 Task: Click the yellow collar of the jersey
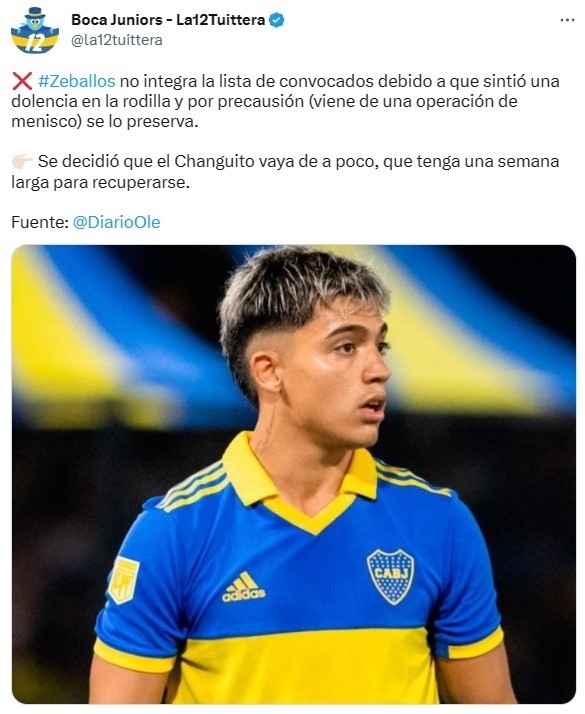[x=300, y=483]
